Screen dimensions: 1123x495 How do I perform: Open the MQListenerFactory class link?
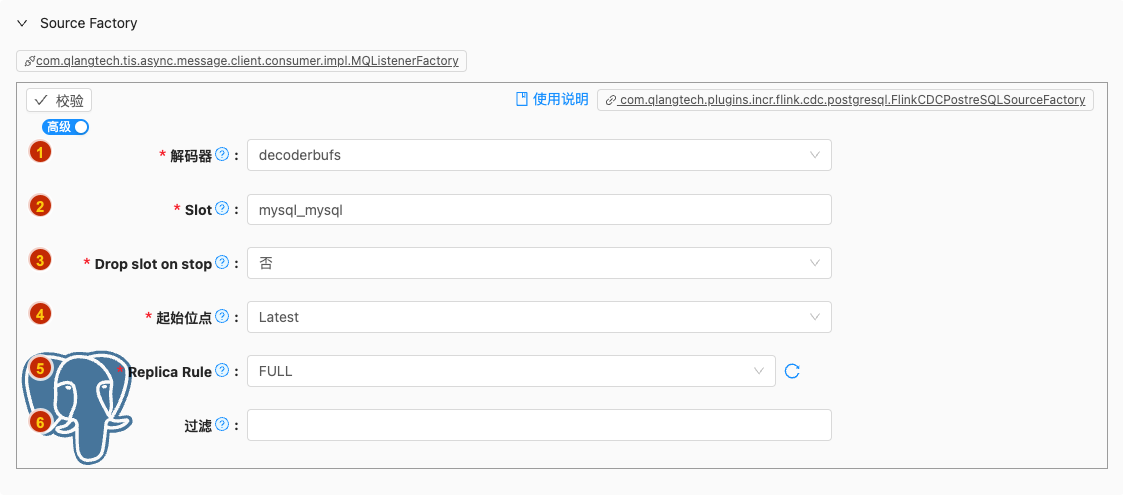(x=242, y=61)
